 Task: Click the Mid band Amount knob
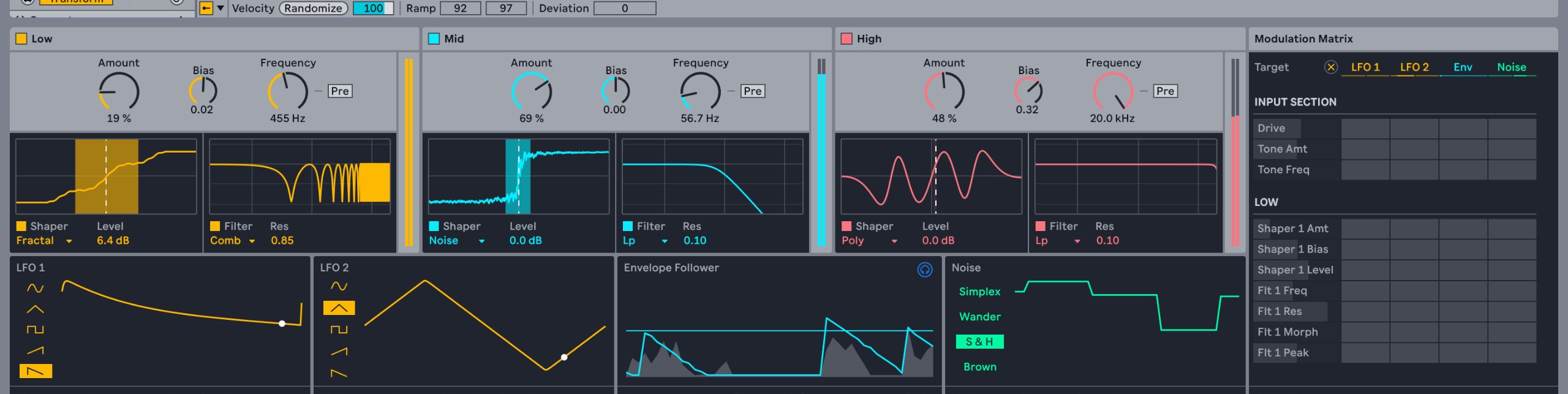click(531, 92)
